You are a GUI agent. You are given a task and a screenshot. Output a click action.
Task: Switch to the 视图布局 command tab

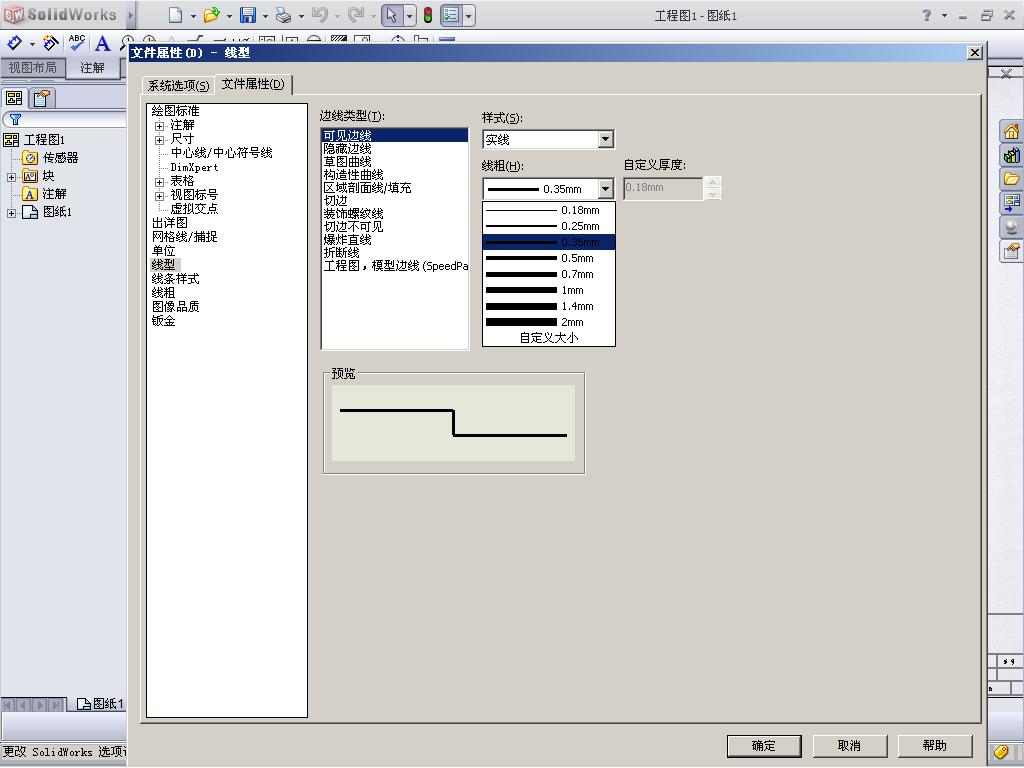point(33,68)
